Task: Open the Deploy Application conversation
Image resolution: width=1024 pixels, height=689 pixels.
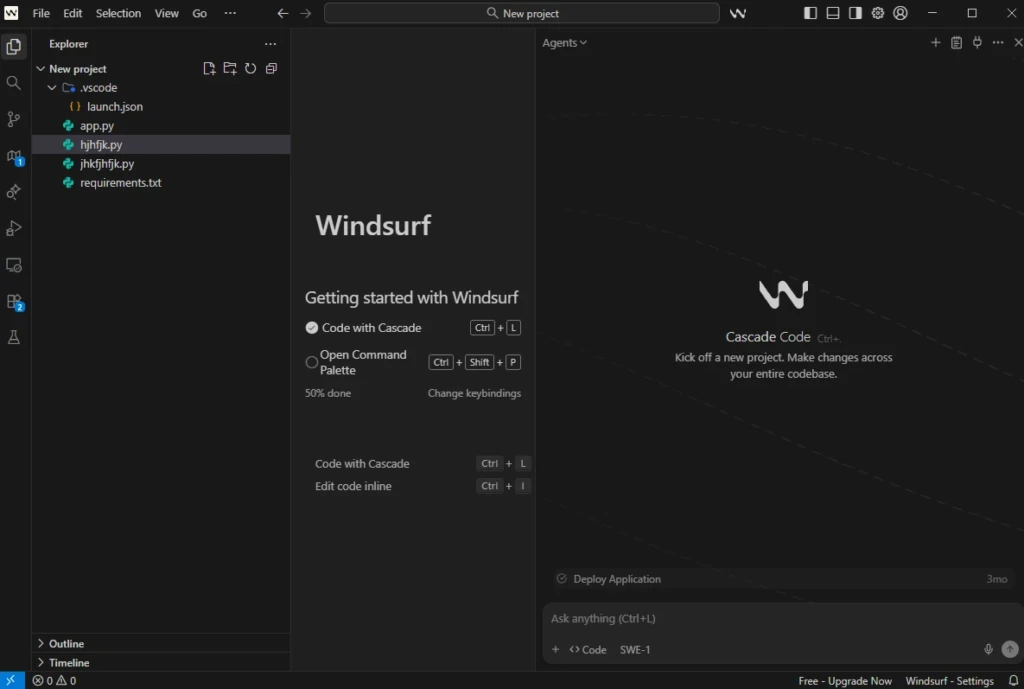Action: (782, 579)
